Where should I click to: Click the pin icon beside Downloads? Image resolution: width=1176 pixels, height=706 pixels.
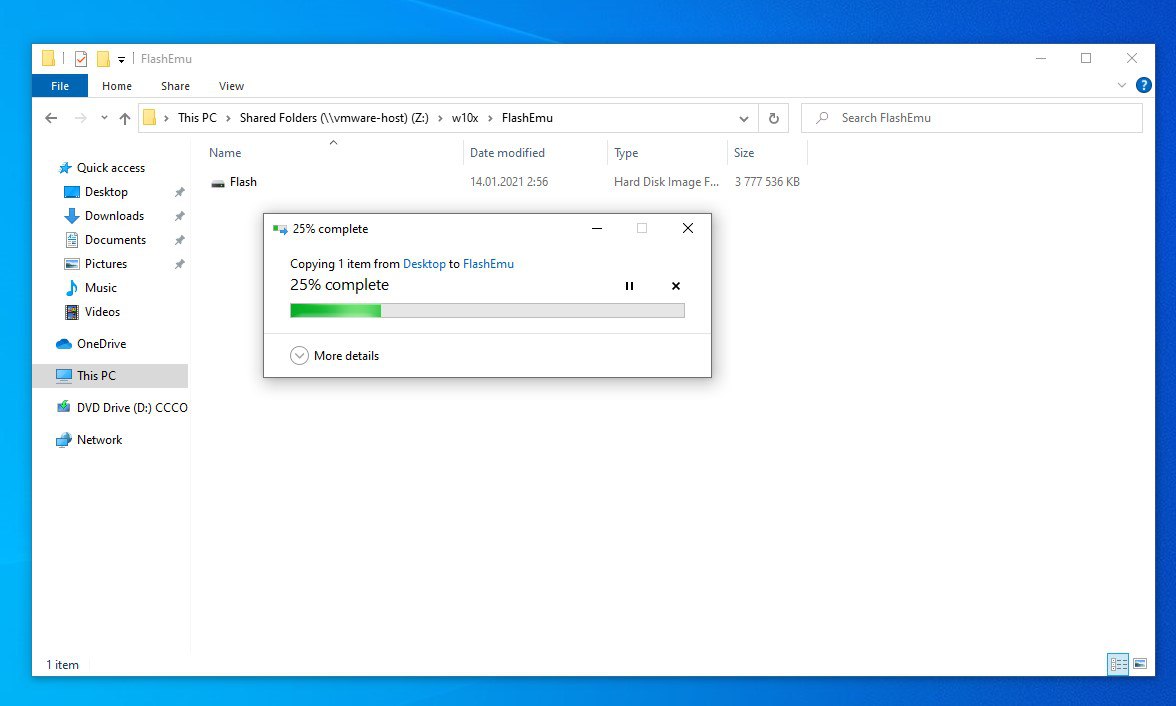(179, 216)
